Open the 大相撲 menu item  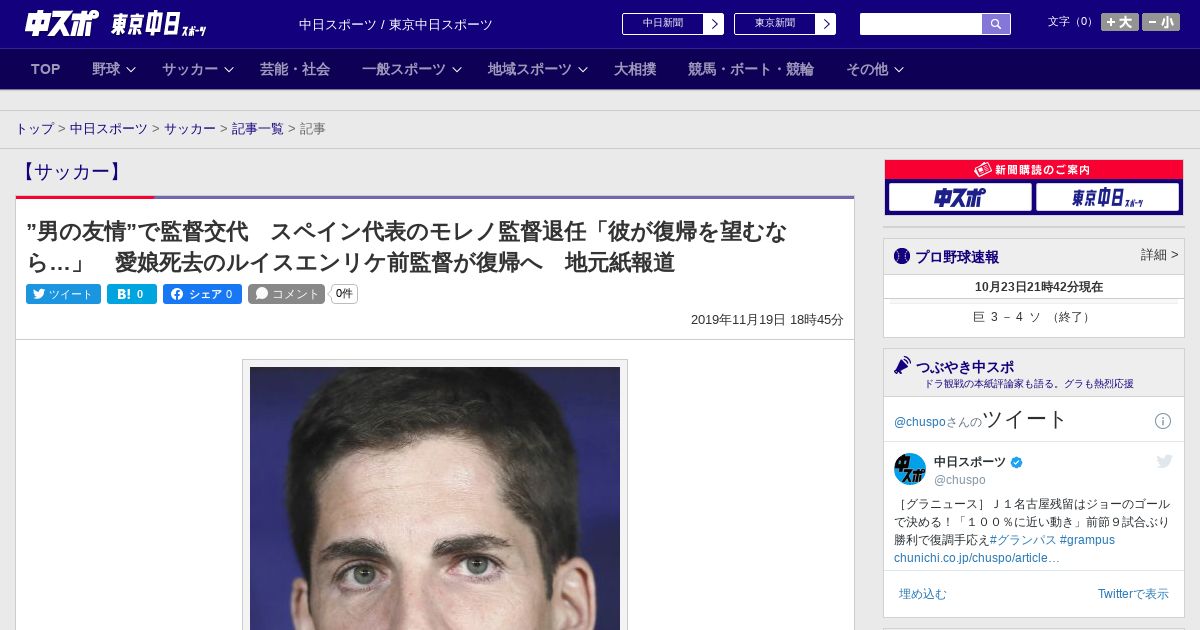[635, 69]
